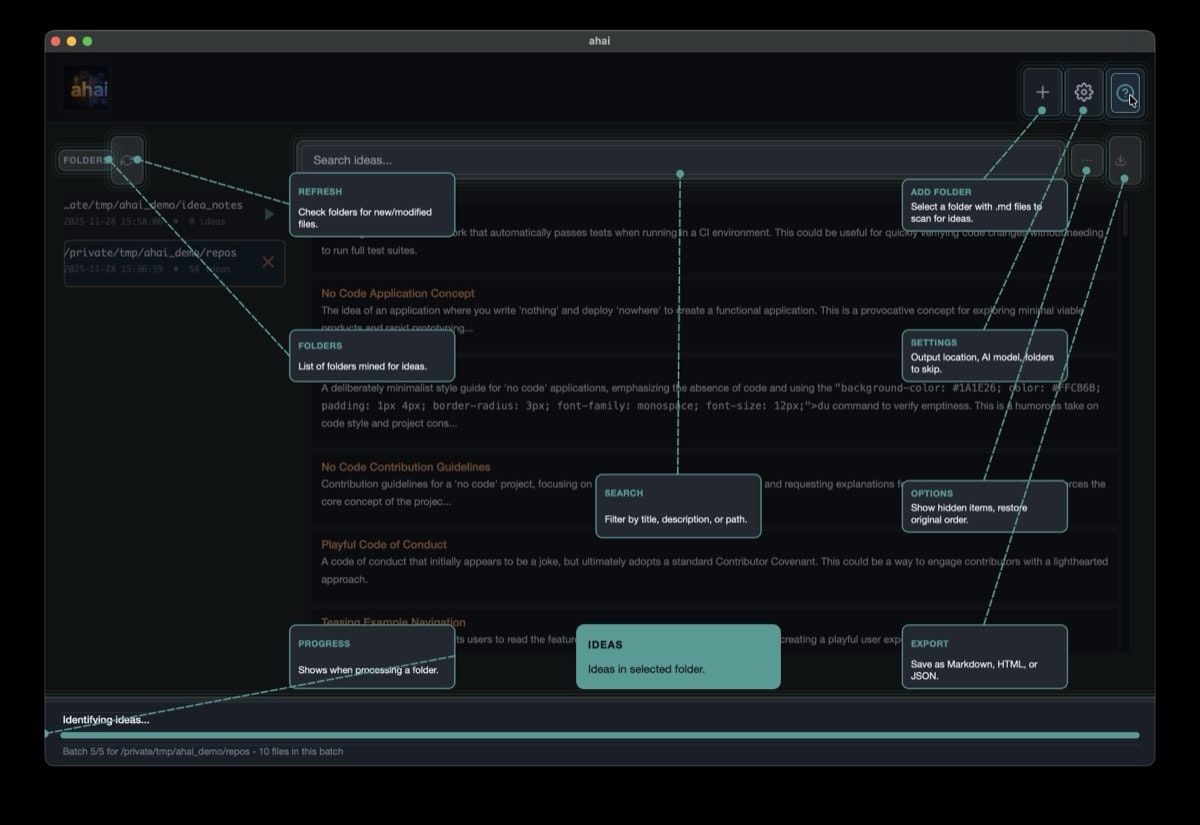
Task: Refresh folders using the refresh icon
Action: [x=127, y=160]
